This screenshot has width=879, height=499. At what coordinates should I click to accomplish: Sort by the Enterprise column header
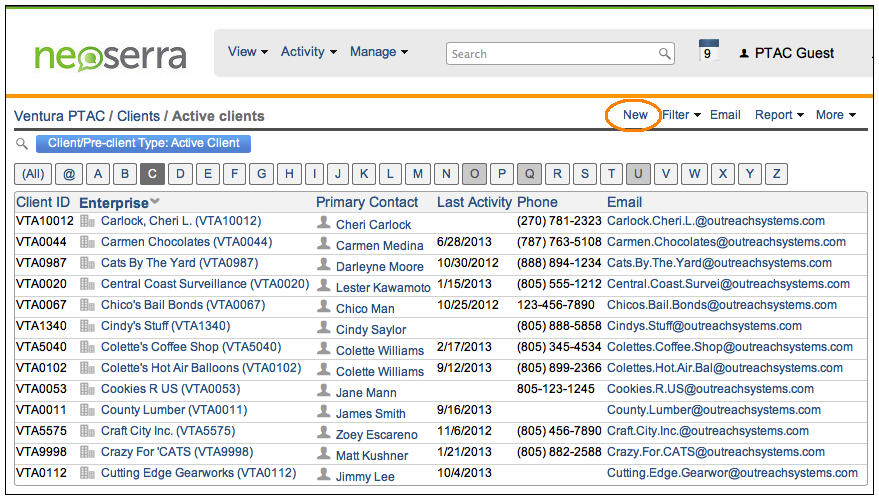(x=113, y=203)
